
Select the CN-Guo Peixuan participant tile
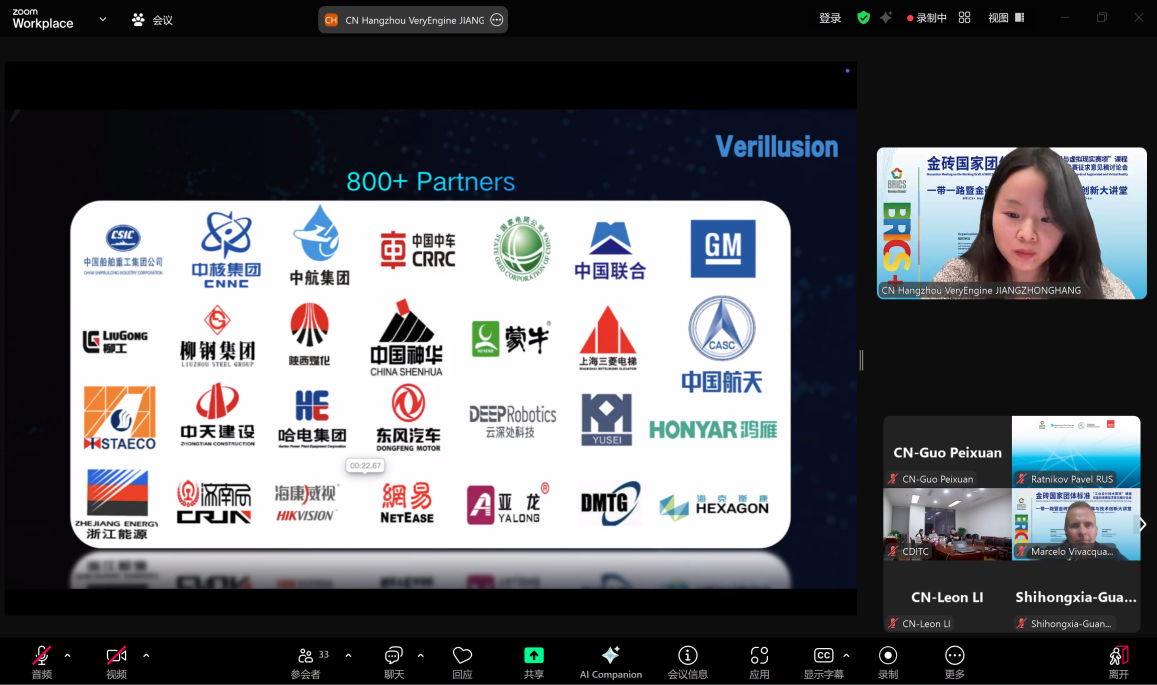click(947, 452)
